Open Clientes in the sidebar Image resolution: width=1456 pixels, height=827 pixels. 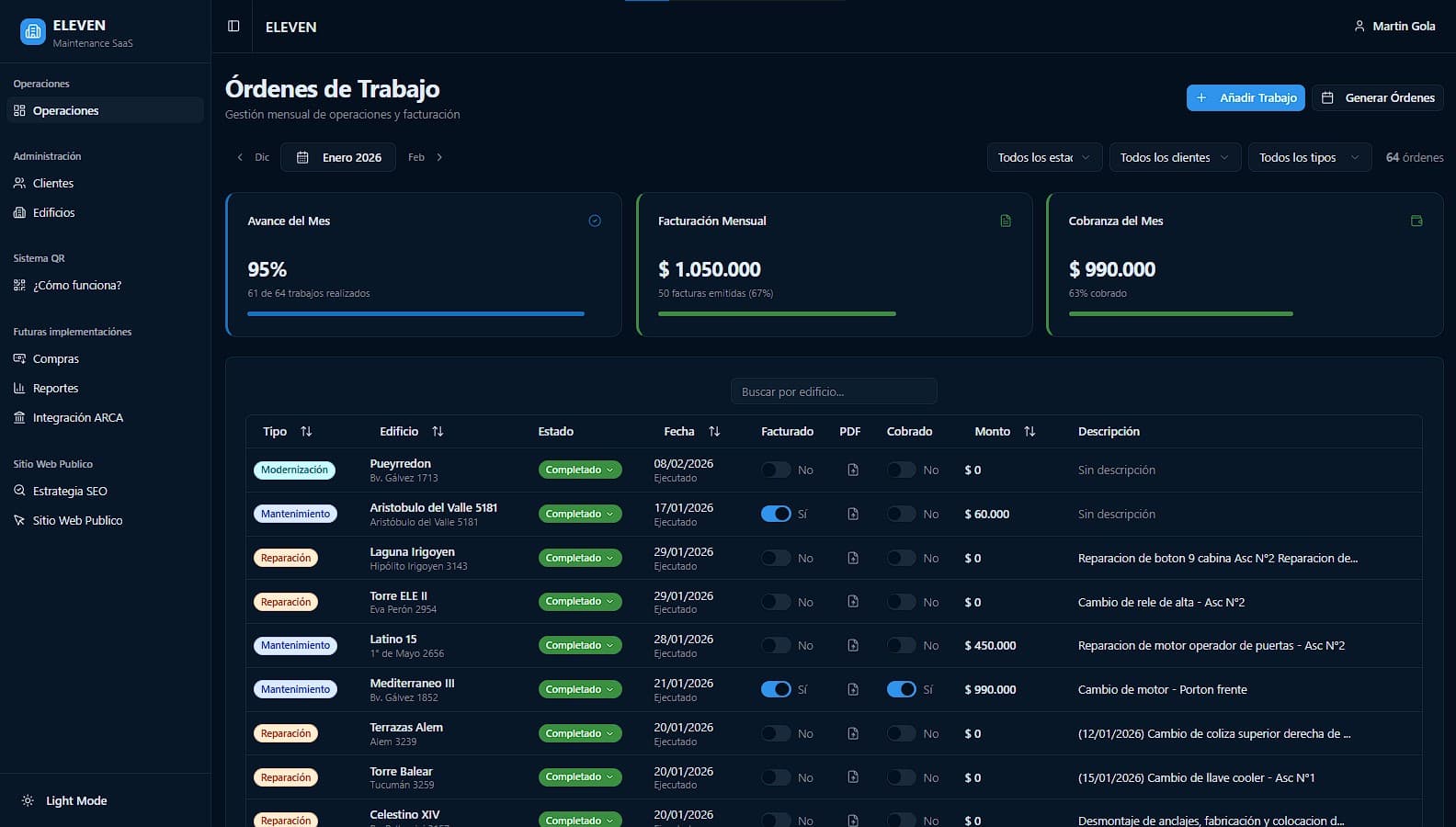point(53,183)
